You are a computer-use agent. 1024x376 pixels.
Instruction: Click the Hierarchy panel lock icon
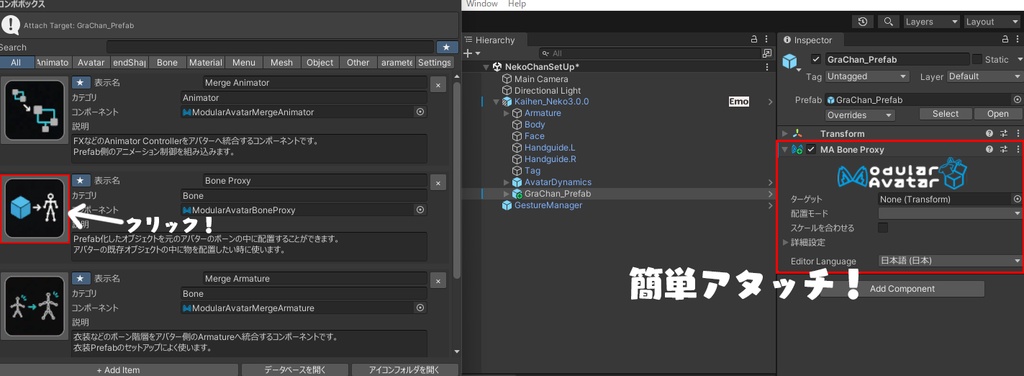point(755,40)
